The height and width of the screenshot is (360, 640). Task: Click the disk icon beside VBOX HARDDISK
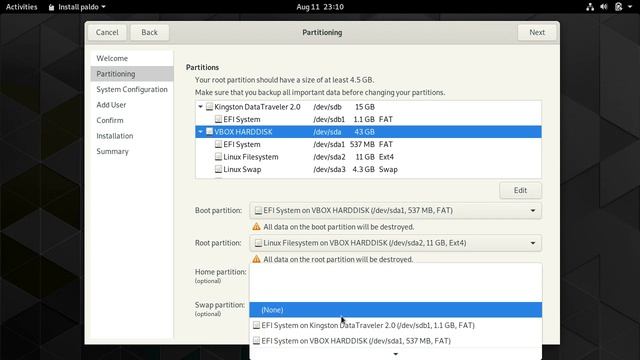(x=209, y=131)
